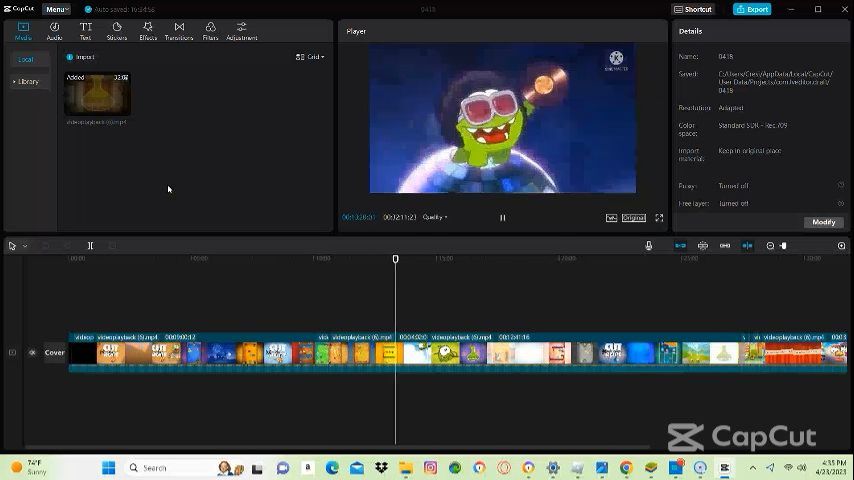Open Google Chrome from taskbar
Viewport: 854px width, 480px height.
click(626, 467)
